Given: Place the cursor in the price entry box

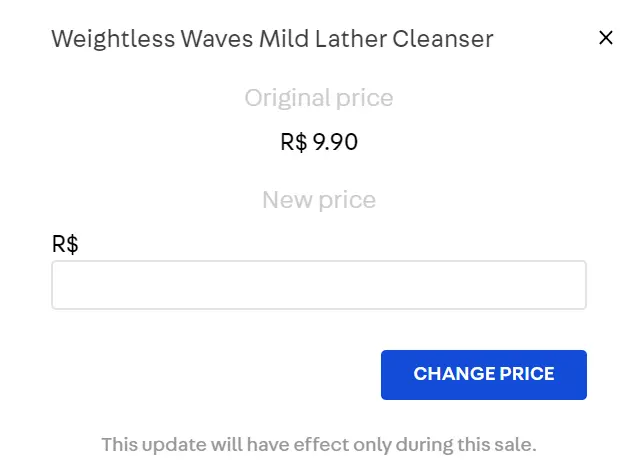Looking at the screenshot, I should point(318,285).
